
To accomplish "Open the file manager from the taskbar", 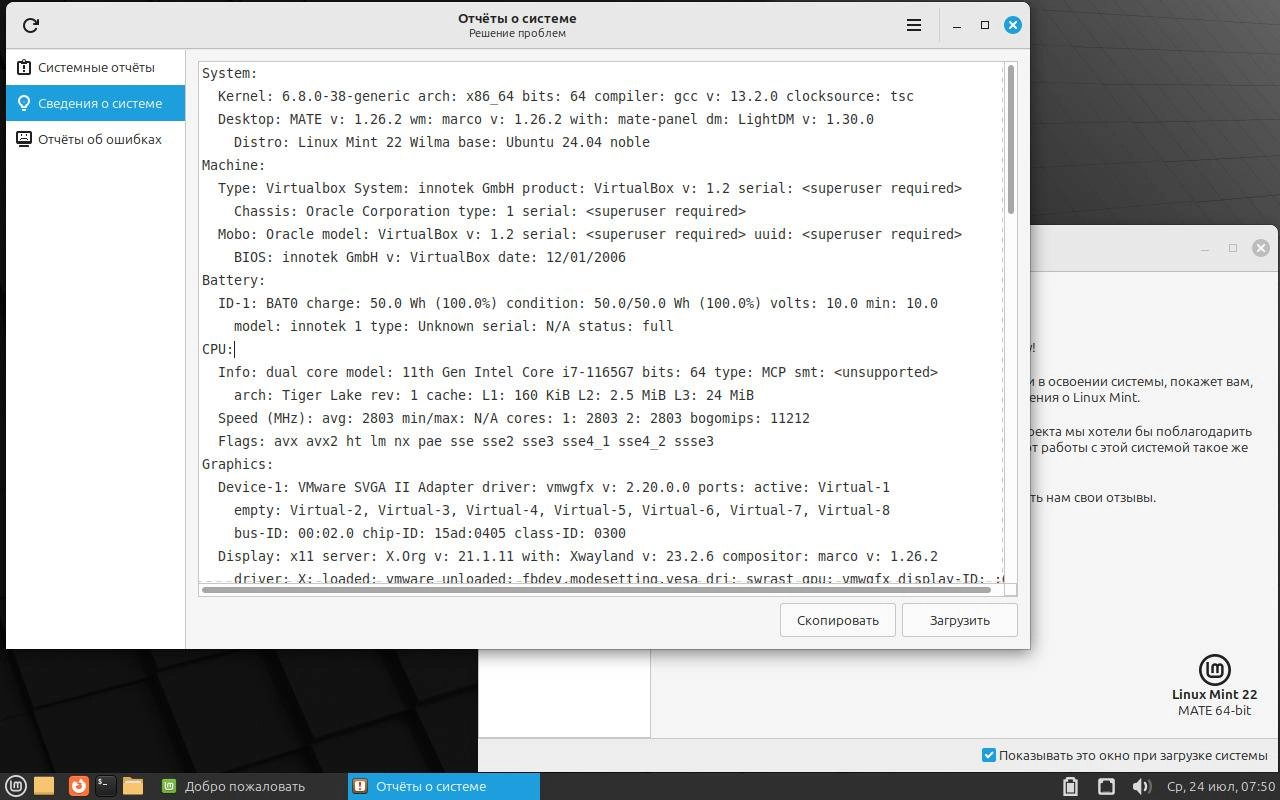I will [x=133, y=786].
